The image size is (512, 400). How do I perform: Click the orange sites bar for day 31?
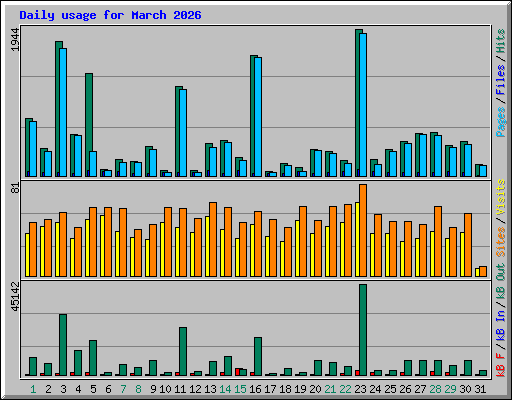click(x=483, y=271)
